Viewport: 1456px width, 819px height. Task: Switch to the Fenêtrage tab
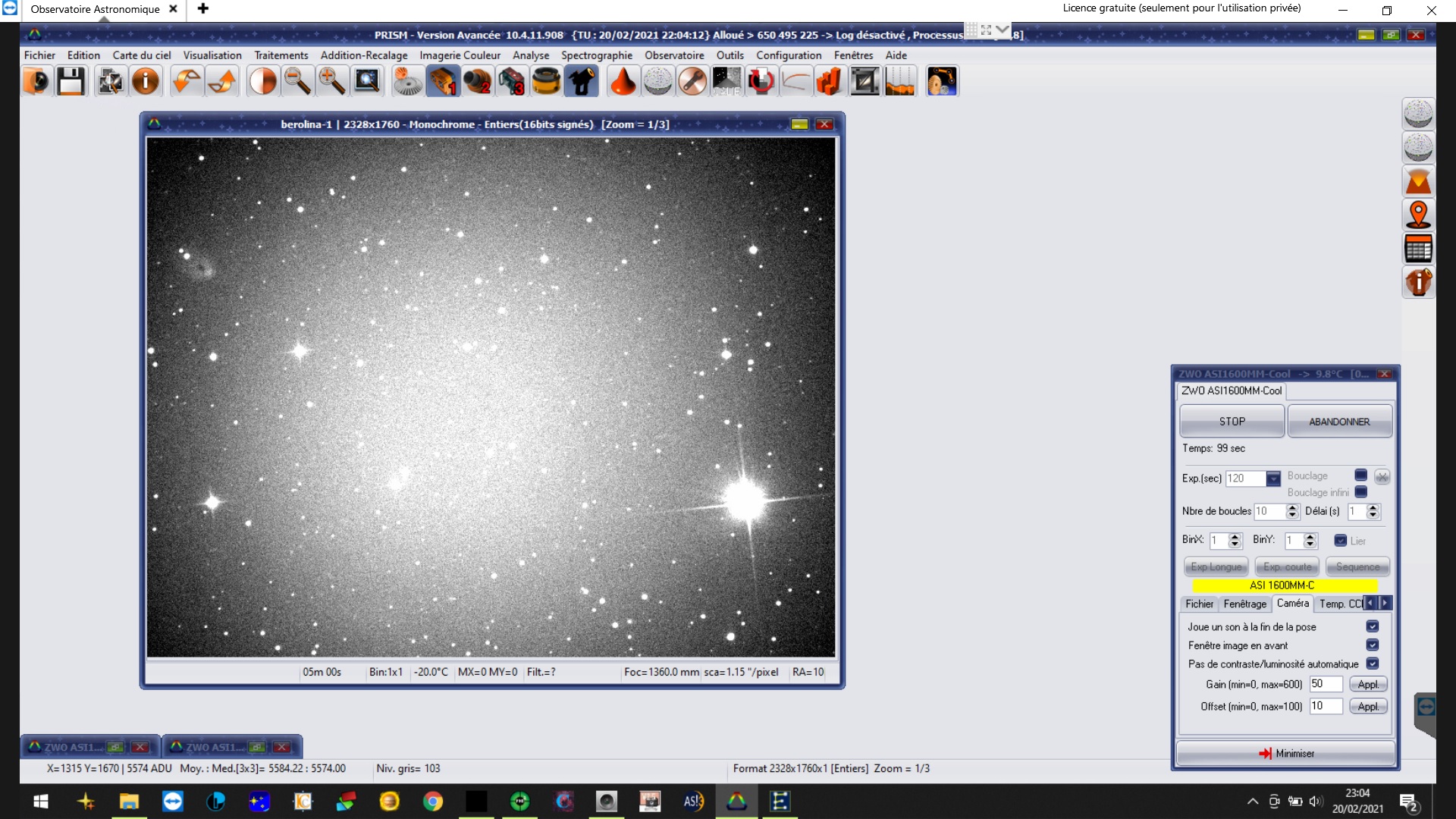point(1244,604)
